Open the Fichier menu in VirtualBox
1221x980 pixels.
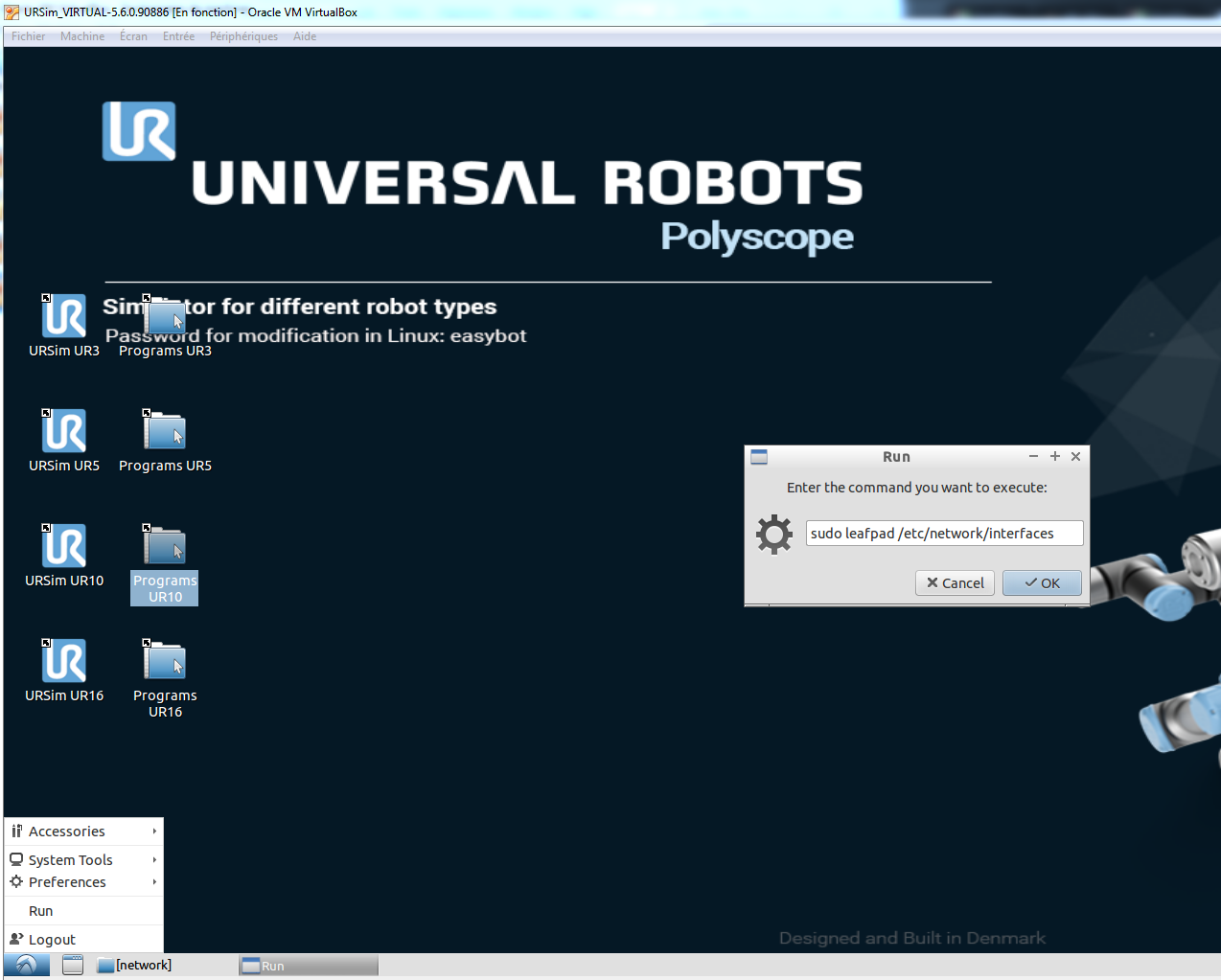[x=28, y=35]
